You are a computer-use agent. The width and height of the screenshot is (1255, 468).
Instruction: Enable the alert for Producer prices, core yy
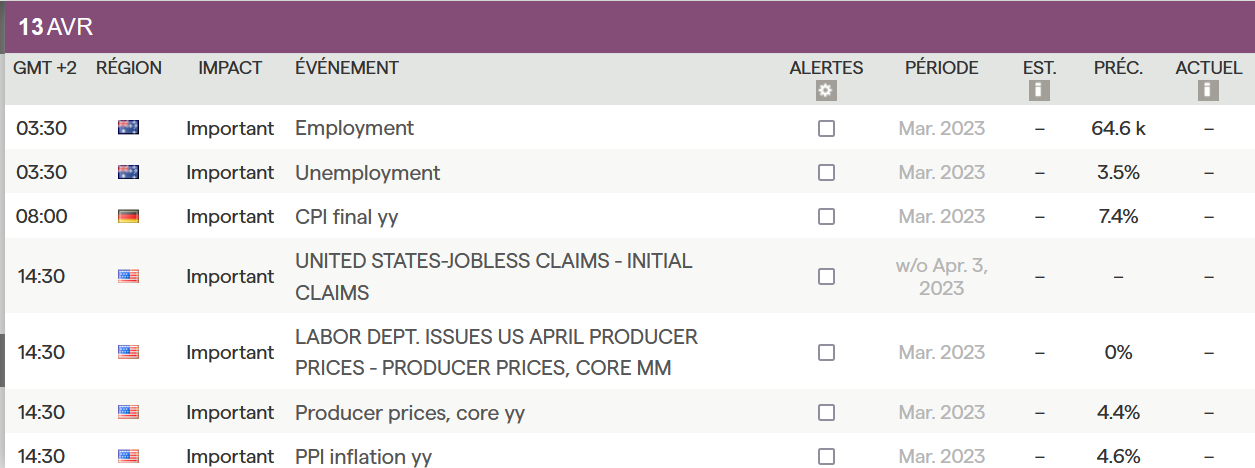click(826, 412)
